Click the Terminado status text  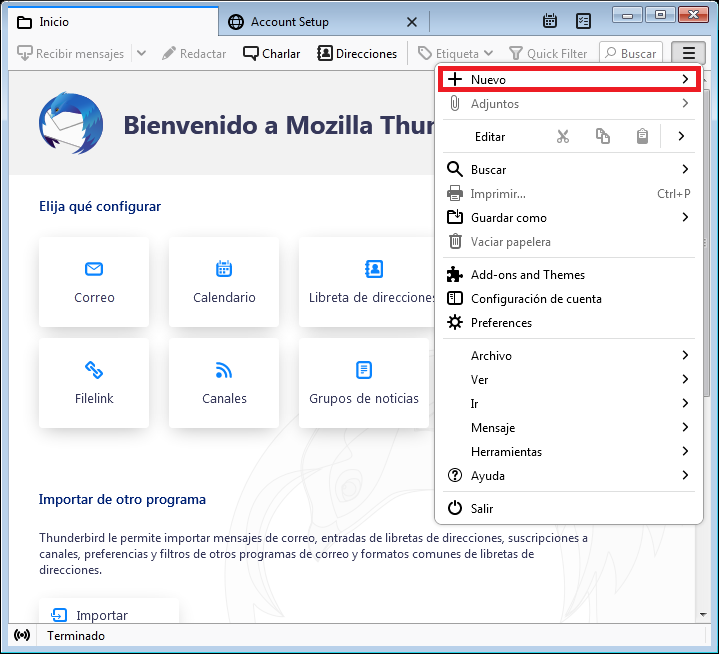pyautogui.click(x=76, y=636)
